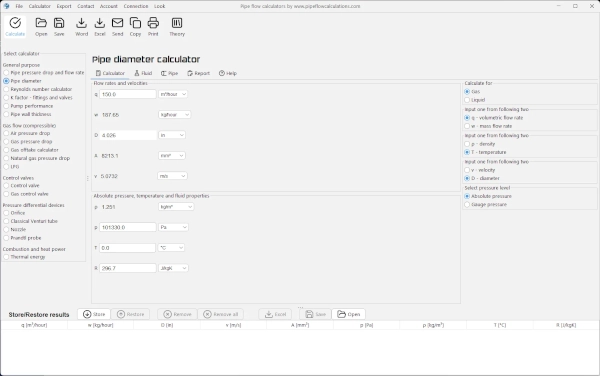Open the A area unit dropdown

(172, 156)
